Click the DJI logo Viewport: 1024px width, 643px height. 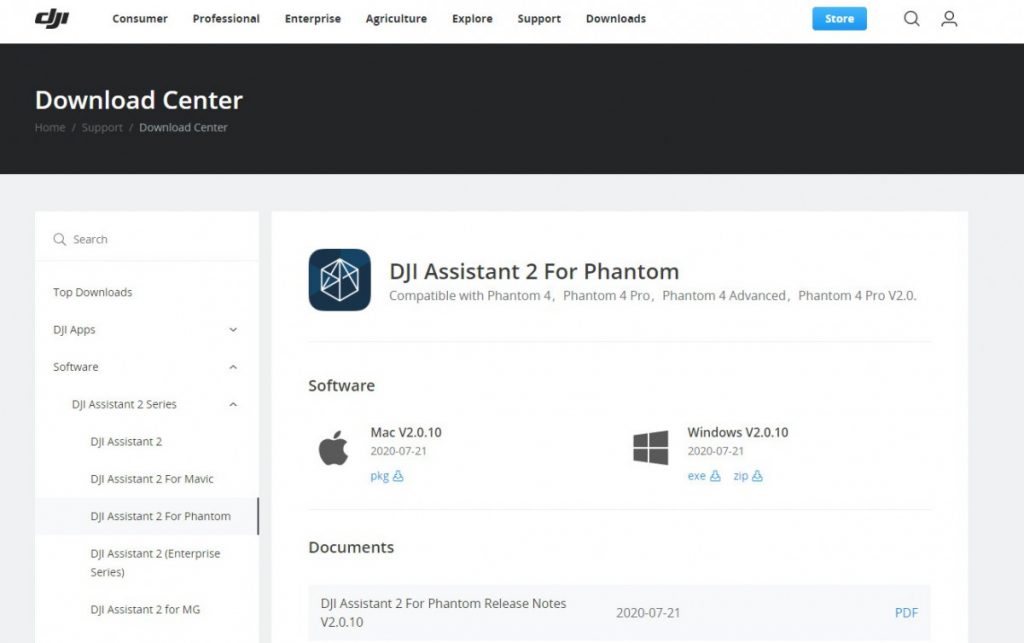point(52,18)
